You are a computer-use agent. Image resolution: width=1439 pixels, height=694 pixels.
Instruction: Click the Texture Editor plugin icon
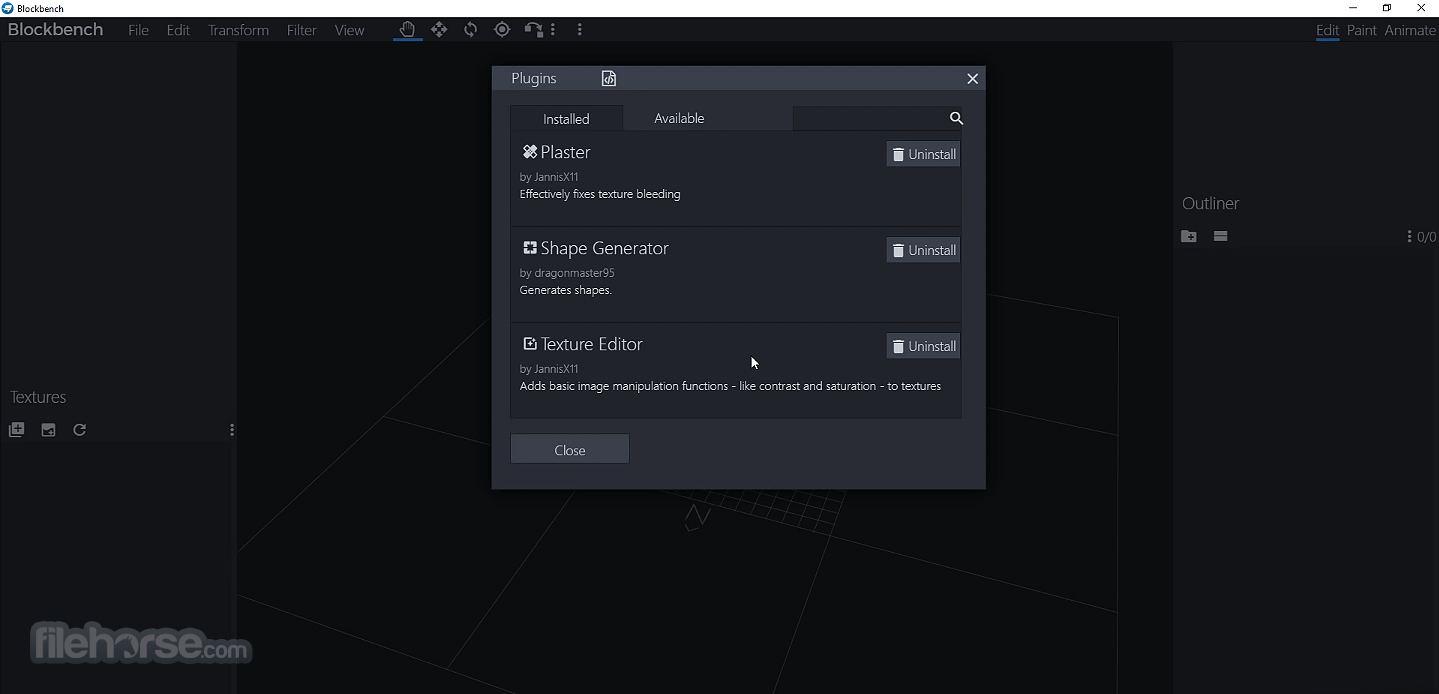click(x=530, y=344)
